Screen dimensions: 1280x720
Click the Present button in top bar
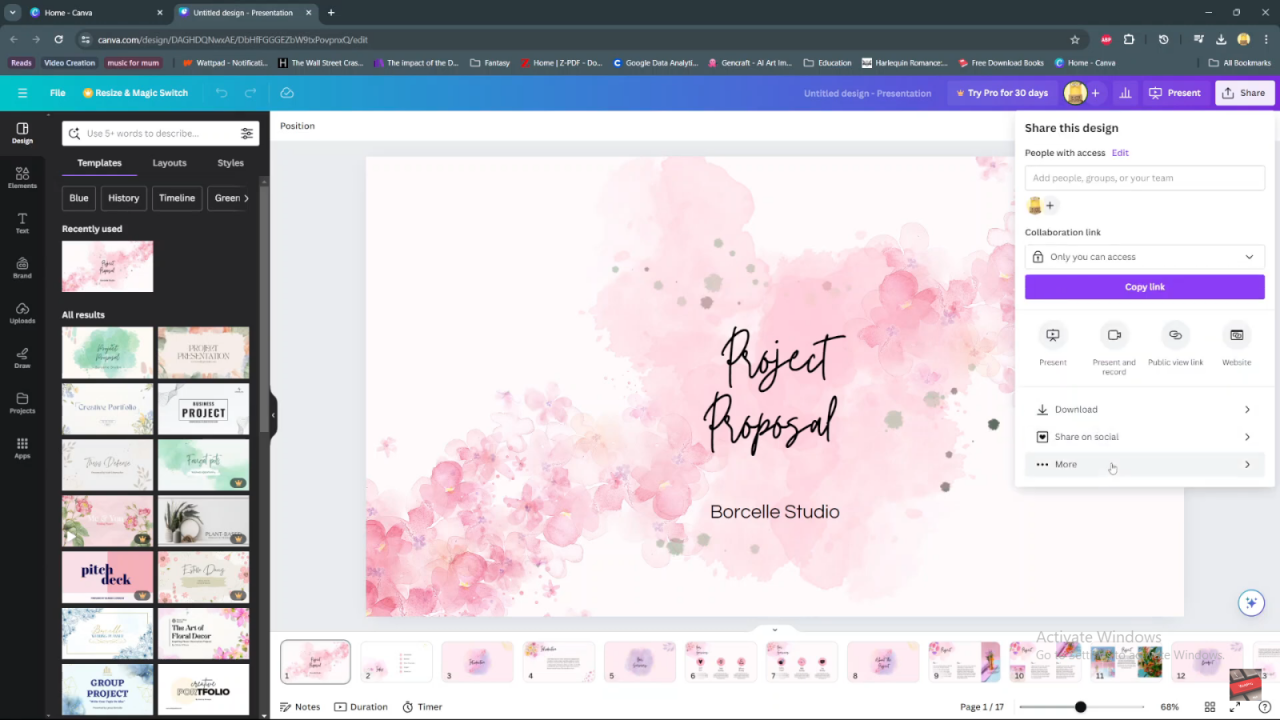pyautogui.click(x=1175, y=93)
